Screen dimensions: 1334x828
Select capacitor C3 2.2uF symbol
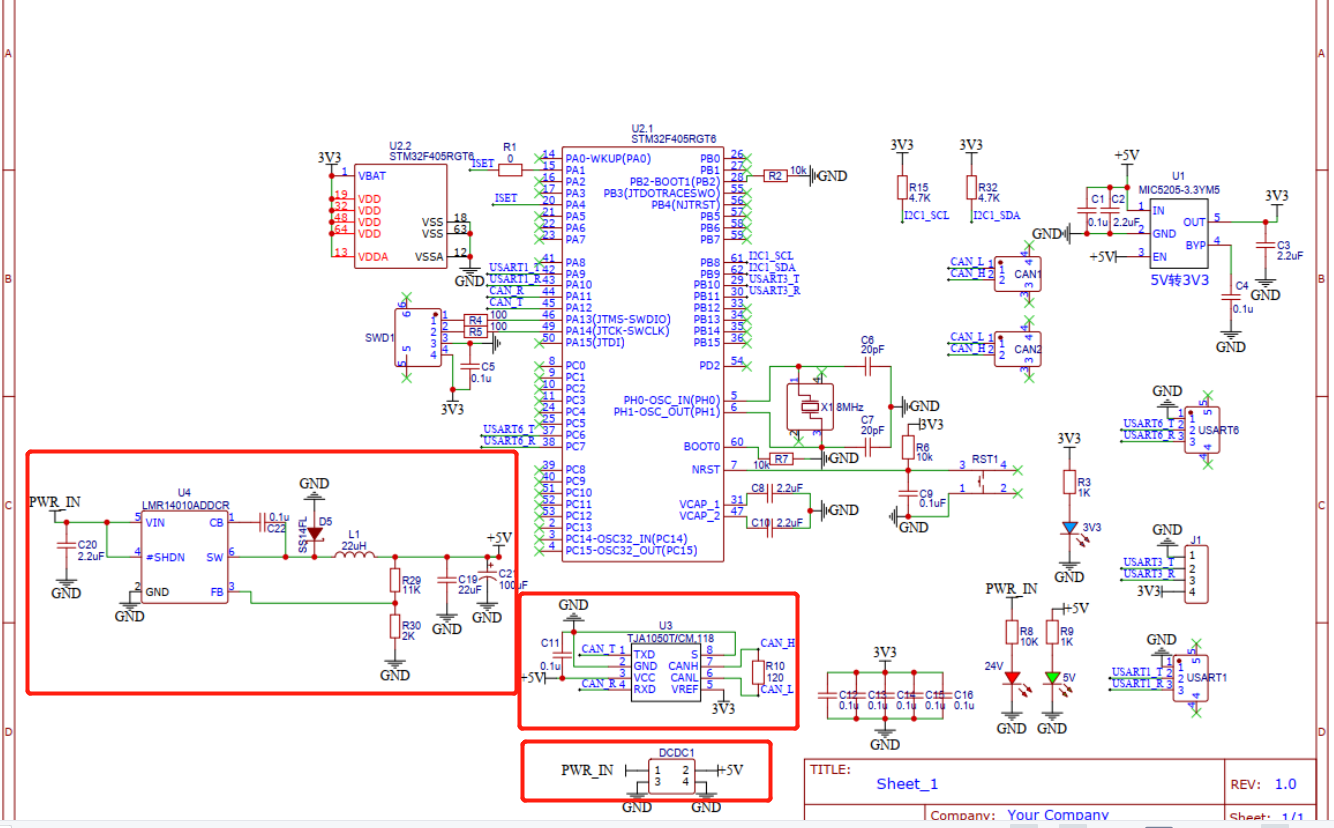[1265, 244]
